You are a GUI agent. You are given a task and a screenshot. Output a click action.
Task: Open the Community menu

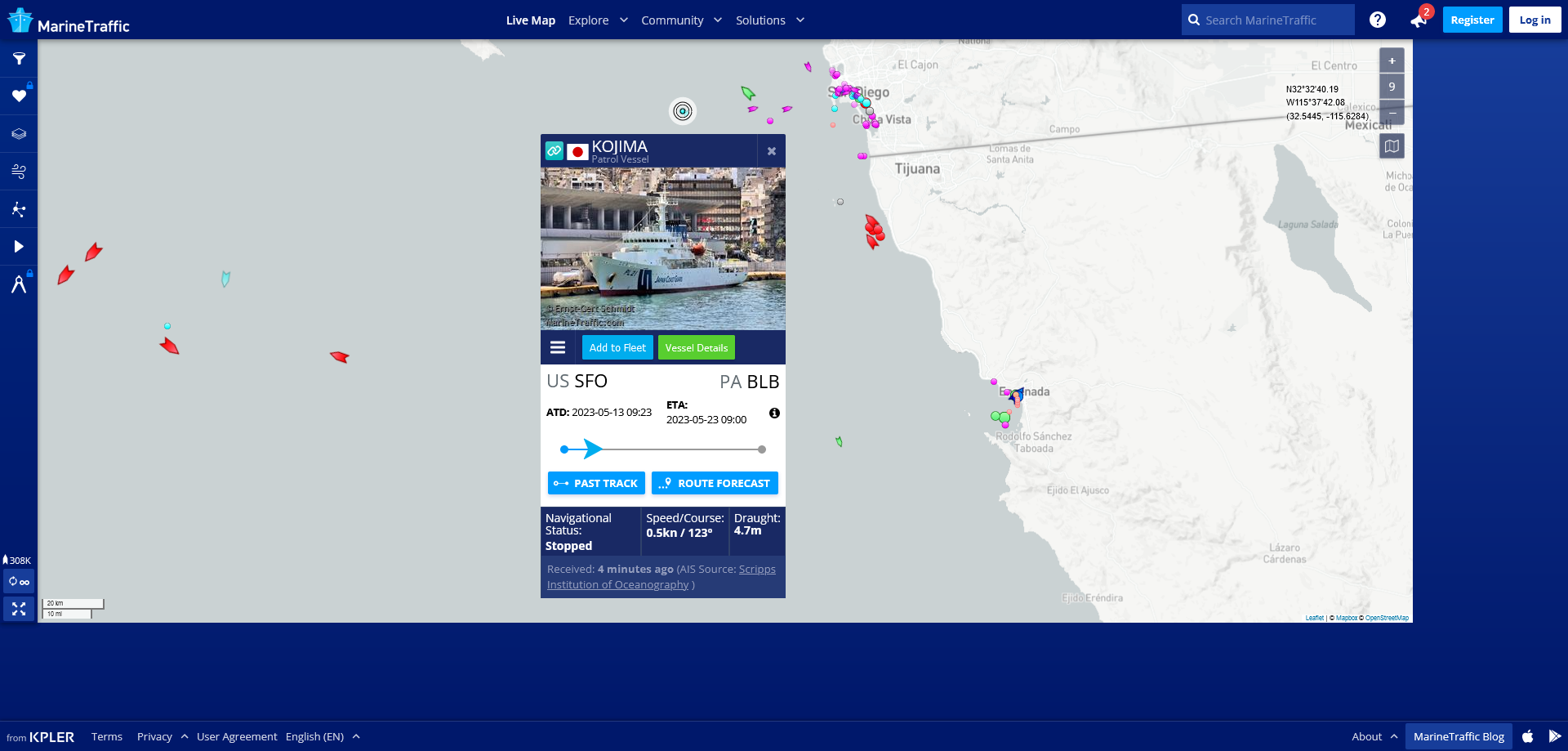672,20
